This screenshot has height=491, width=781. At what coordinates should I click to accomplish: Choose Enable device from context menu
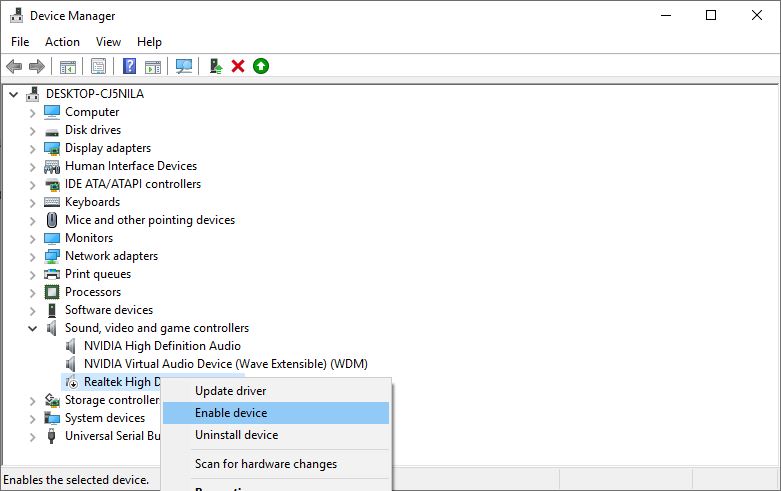(231, 413)
